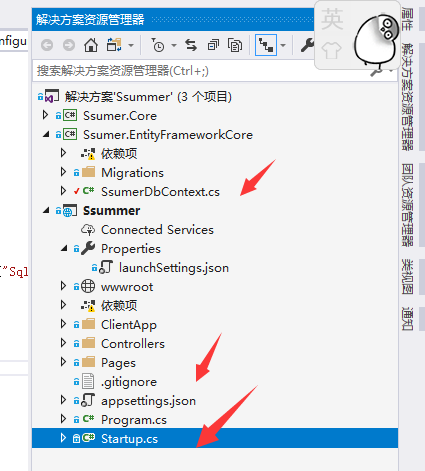Screen dimensions: 425x471
Task: Click JSON file icon of launchSettings.json
Action: [x=106, y=267]
